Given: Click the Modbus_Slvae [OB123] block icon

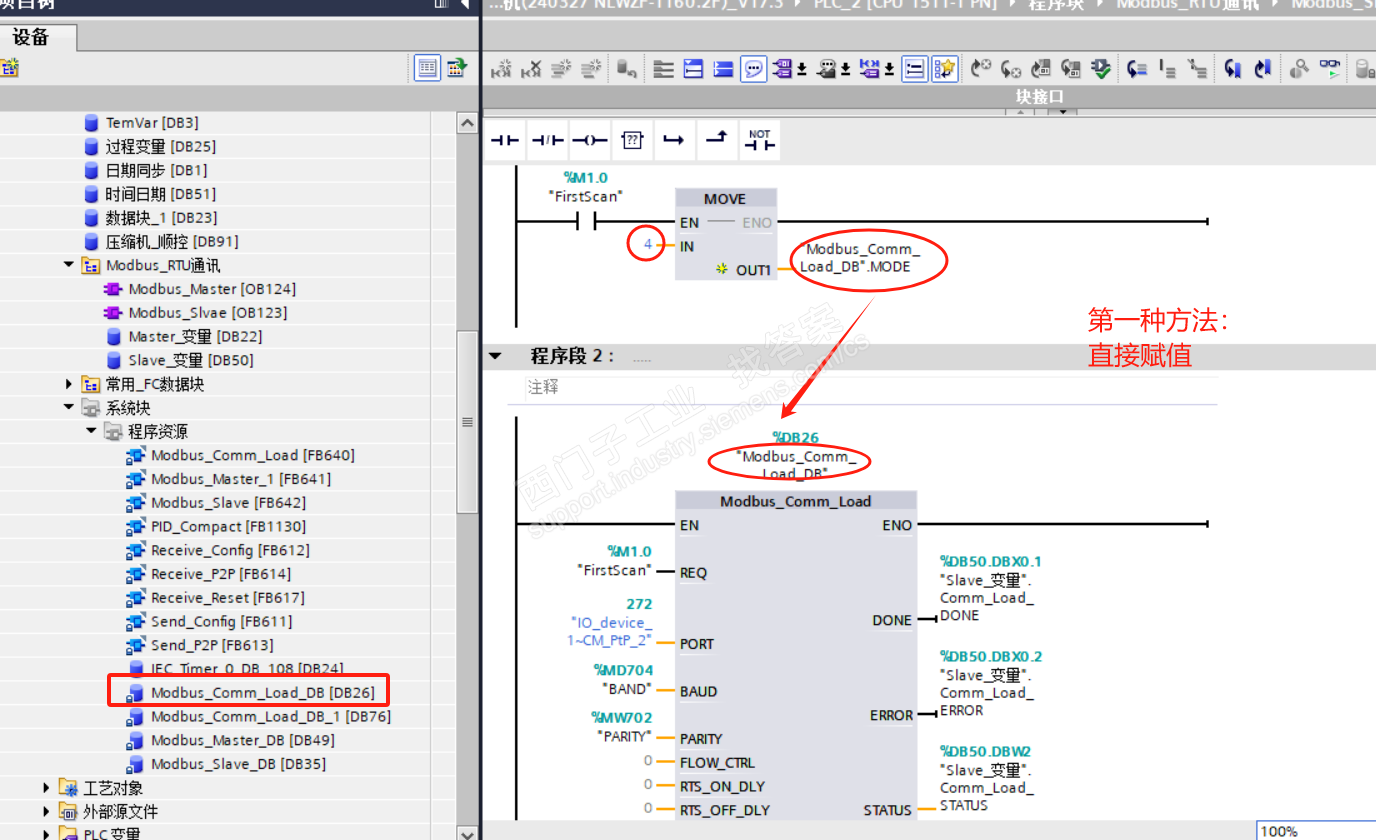Looking at the screenshot, I should click(114, 313).
